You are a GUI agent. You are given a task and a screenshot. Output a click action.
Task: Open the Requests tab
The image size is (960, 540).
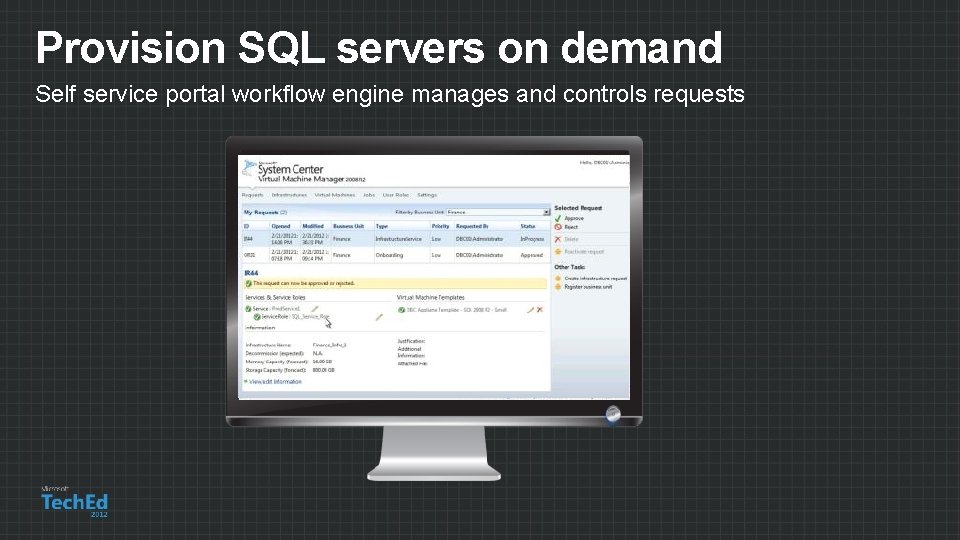[x=252, y=195]
